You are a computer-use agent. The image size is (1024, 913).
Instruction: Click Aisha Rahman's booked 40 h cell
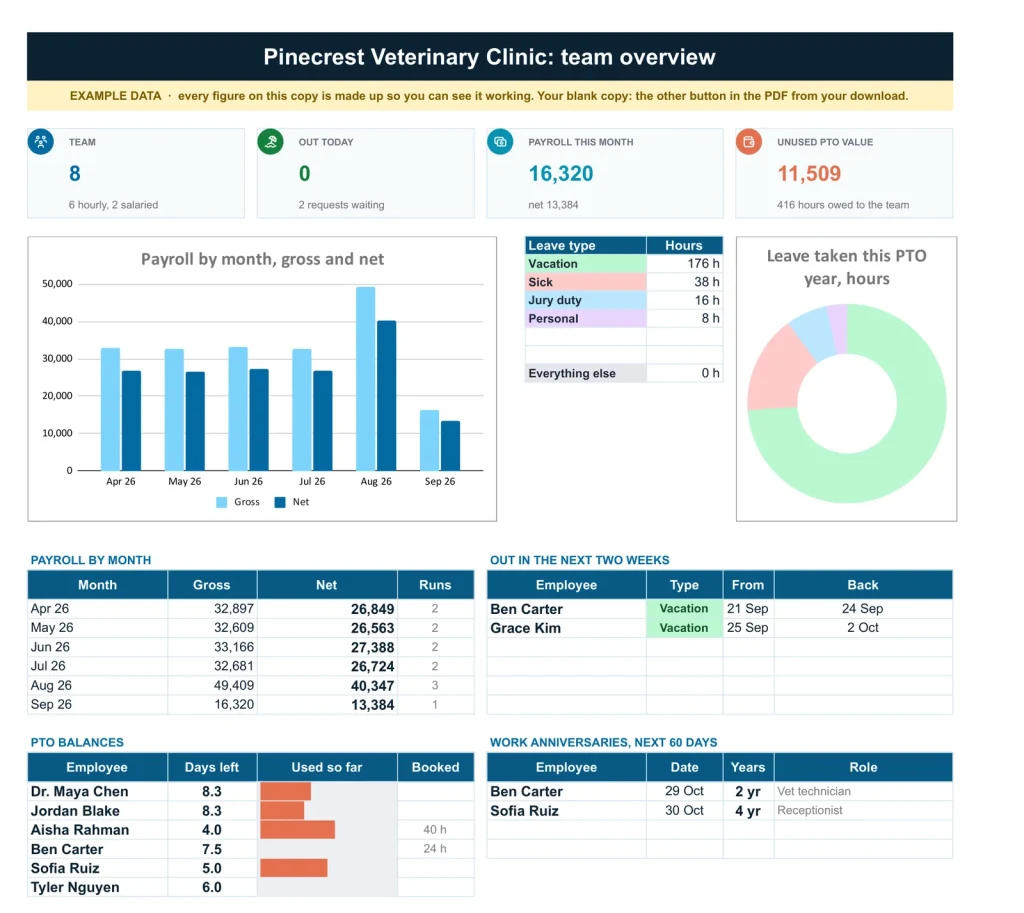click(x=436, y=830)
